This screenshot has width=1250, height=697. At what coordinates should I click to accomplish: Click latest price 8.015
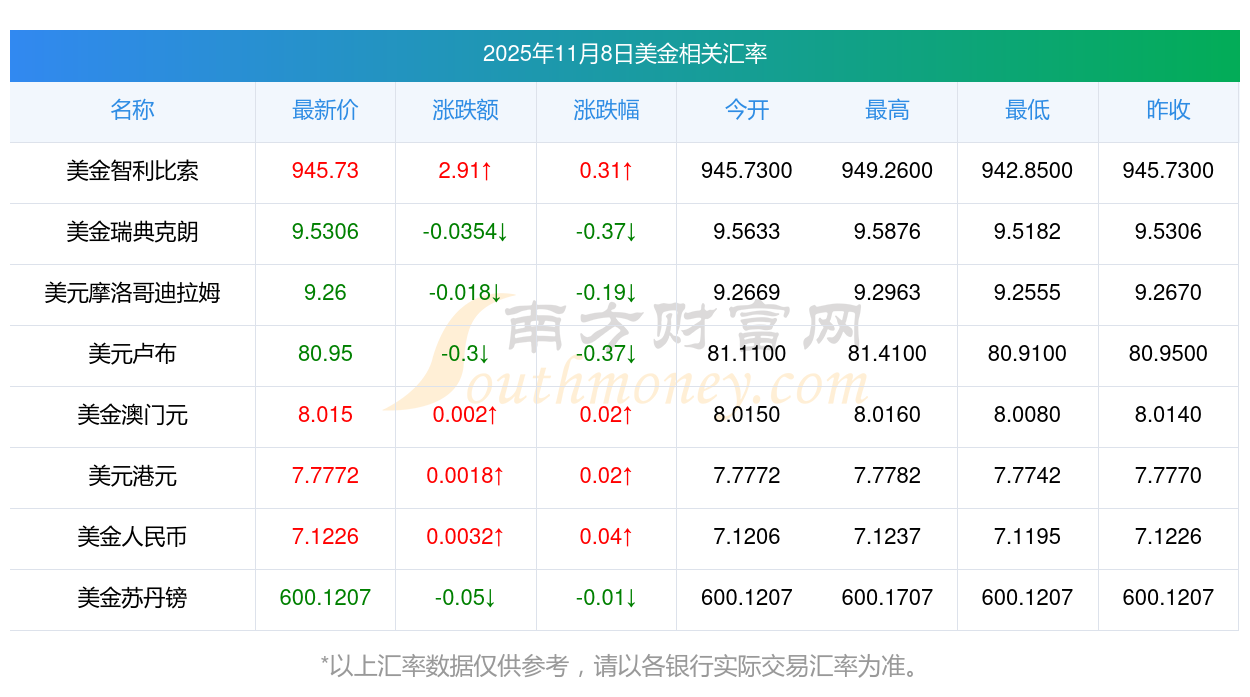(325, 415)
